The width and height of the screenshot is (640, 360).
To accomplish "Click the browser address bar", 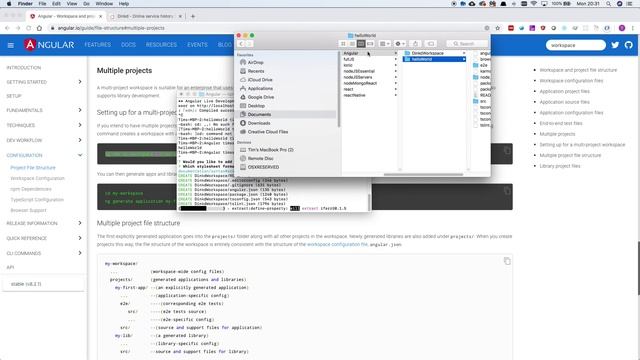I will point(265,28).
